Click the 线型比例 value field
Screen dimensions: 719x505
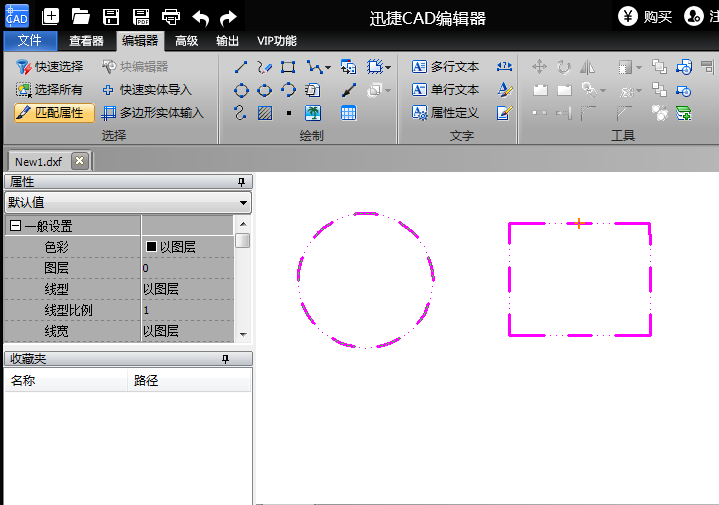(188, 311)
